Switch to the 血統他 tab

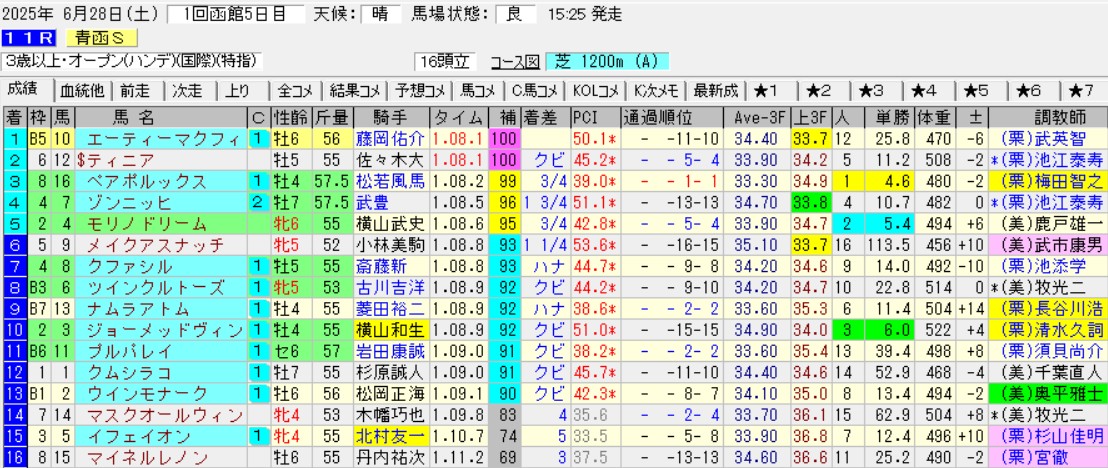[82, 89]
